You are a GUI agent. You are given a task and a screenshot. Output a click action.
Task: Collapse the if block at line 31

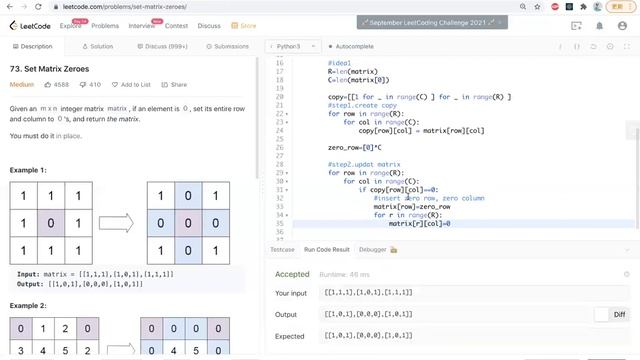point(287,190)
